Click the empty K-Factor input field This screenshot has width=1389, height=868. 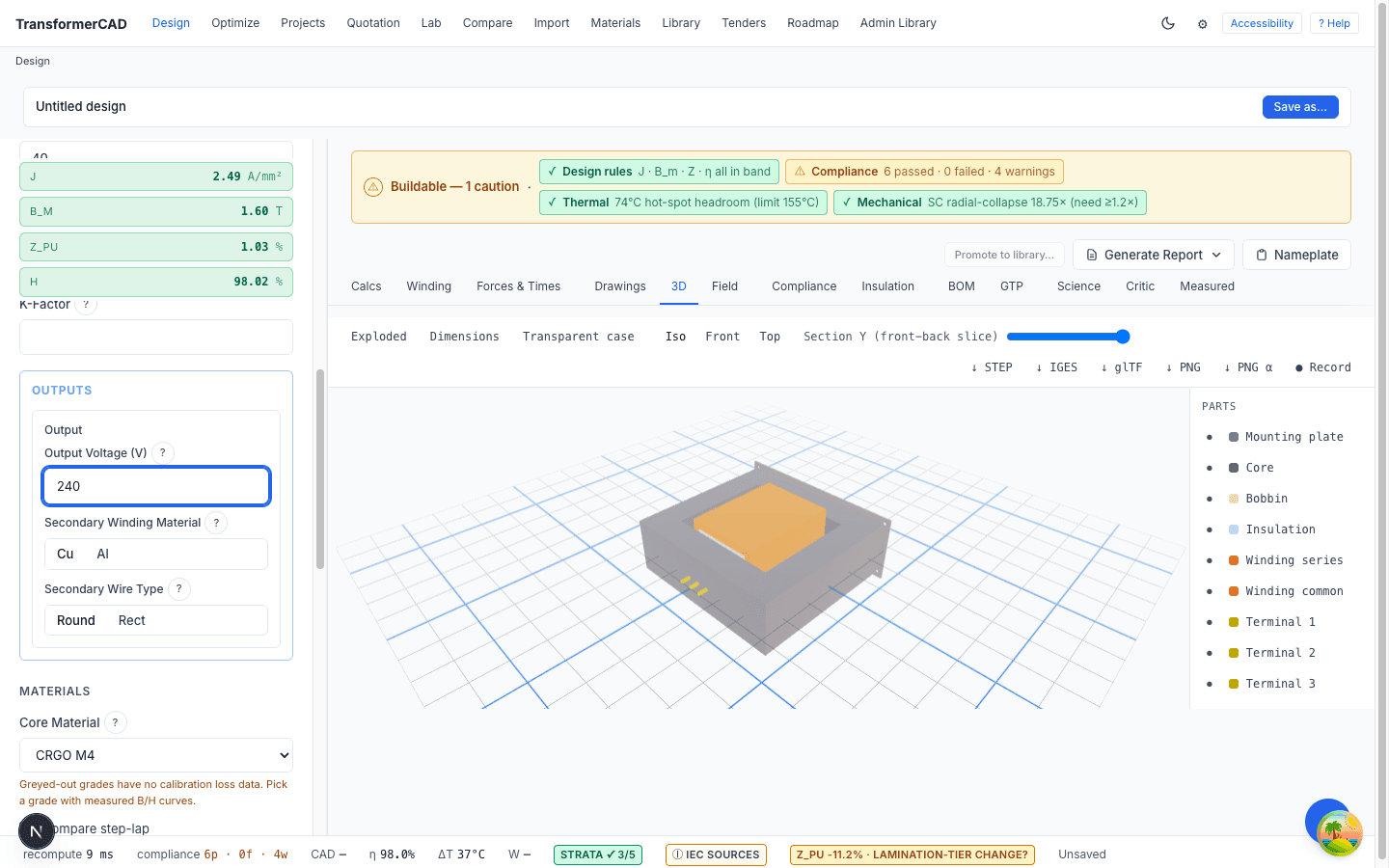pyautogui.click(x=156, y=338)
